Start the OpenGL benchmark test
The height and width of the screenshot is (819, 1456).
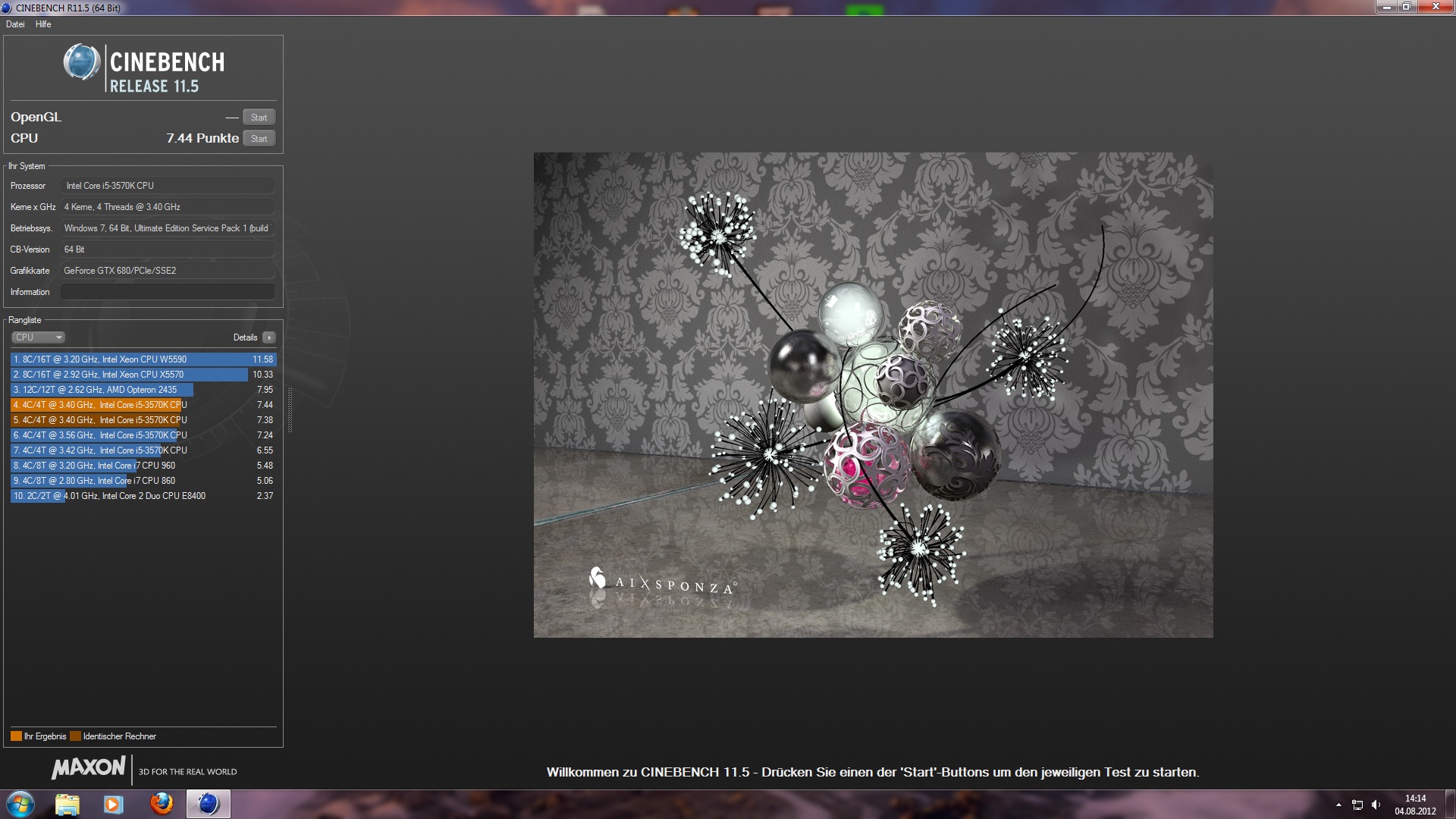pyautogui.click(x=259, y=117)
